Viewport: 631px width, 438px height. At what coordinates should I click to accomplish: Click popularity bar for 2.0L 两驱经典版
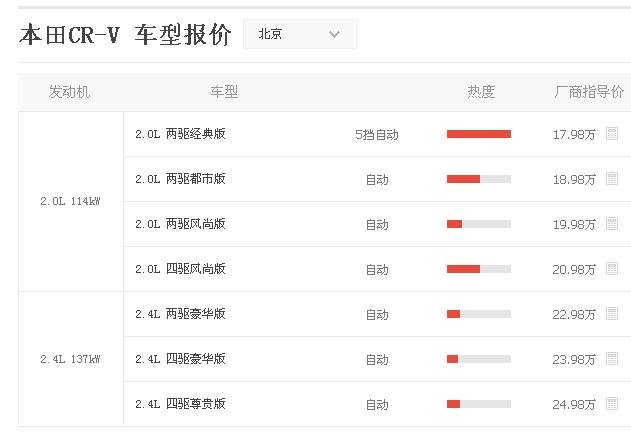click(478, 134)
